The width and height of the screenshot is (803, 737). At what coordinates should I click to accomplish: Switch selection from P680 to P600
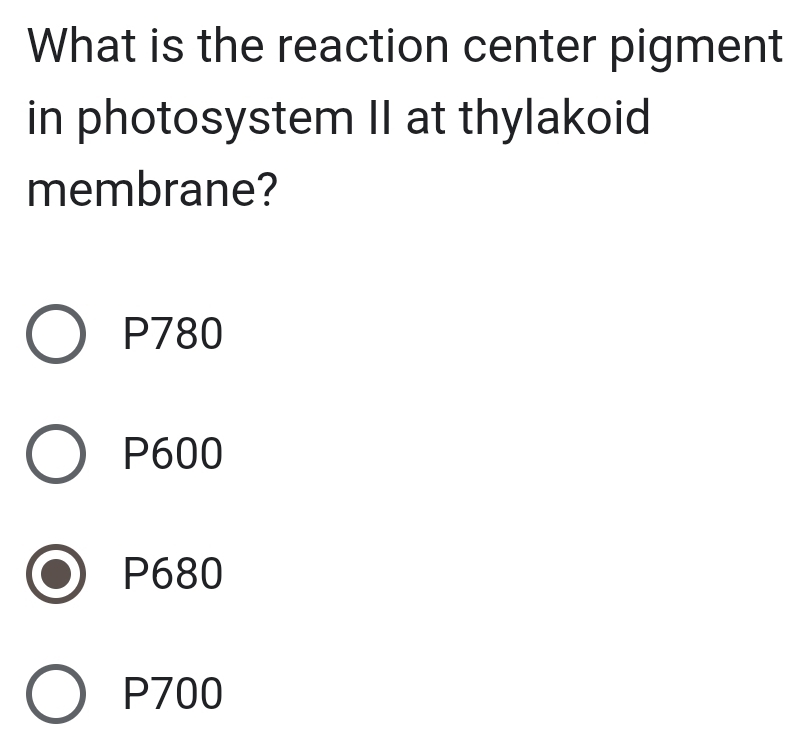coord(56,453)
